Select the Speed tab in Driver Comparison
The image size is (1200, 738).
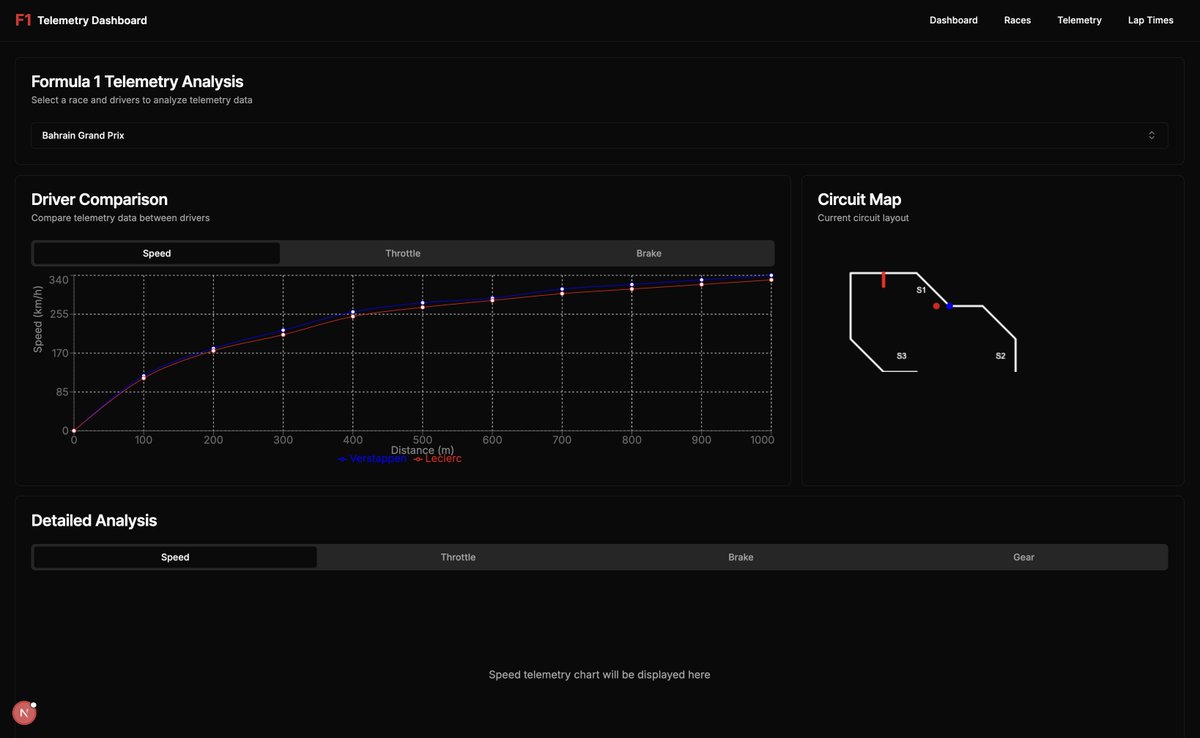(157, 253)
